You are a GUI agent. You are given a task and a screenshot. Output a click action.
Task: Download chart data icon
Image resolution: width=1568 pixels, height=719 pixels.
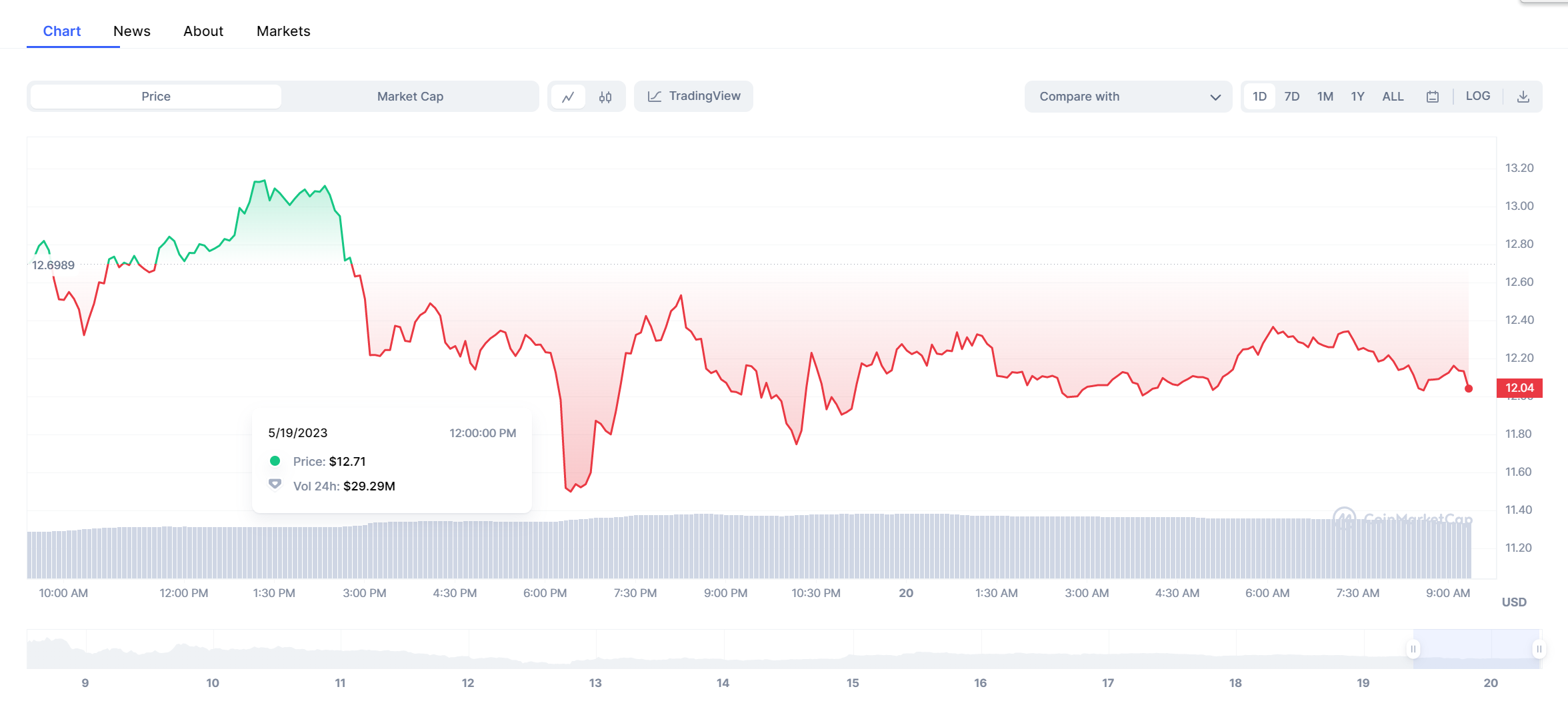click(x=1523, y=97)
